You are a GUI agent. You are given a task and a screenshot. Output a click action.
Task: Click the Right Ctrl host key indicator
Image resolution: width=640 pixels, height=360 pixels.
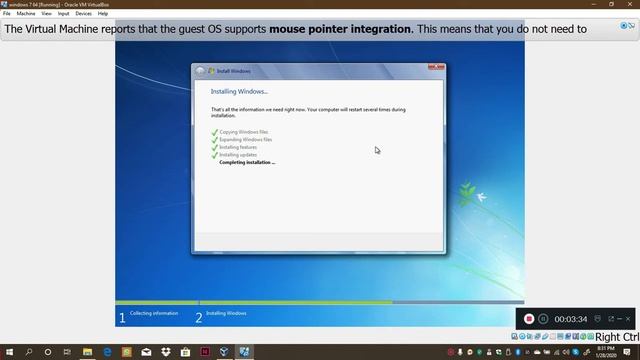617,337
